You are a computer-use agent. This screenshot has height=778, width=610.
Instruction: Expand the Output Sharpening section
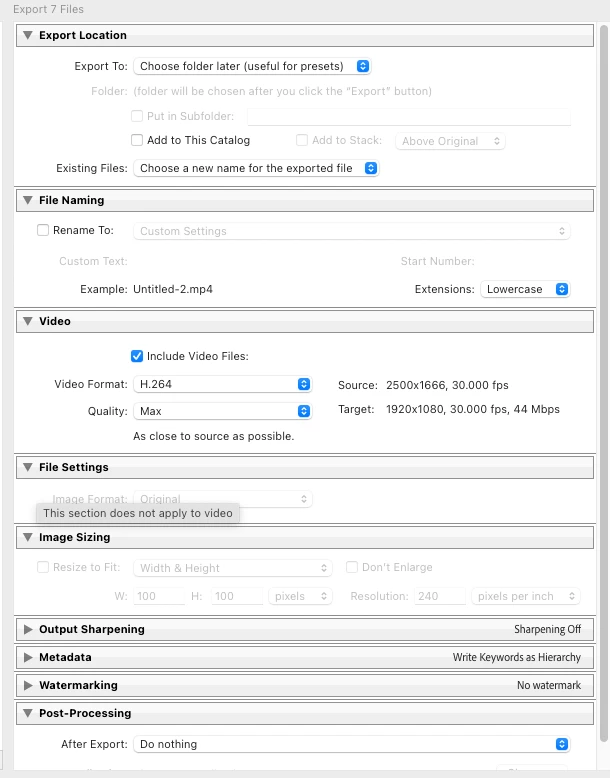28,629
